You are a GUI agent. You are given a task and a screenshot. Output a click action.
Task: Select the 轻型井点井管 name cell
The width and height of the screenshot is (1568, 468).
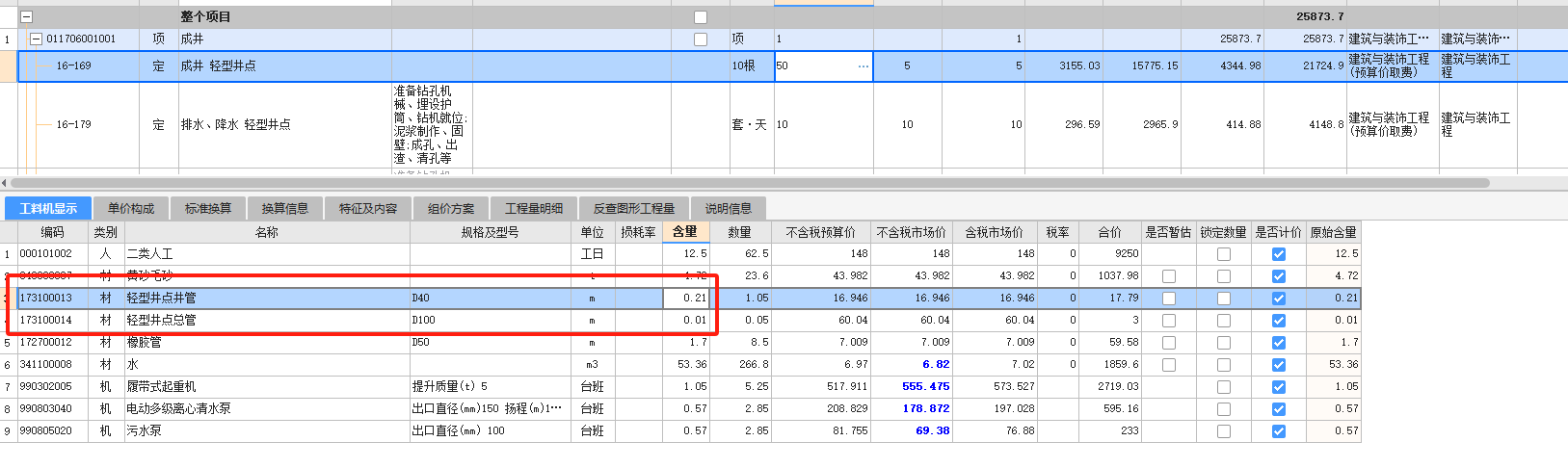(267, 299)
